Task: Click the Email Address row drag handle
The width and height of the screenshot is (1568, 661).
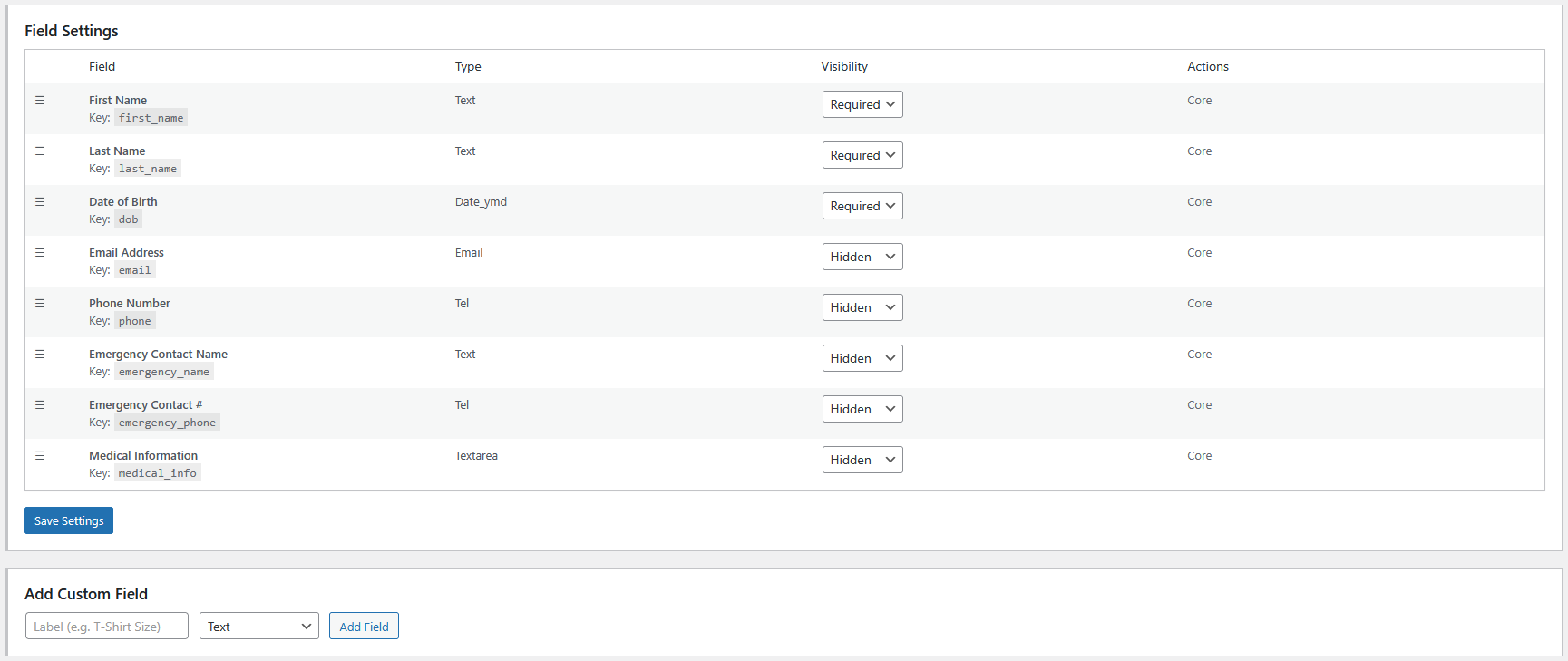Action: tap(40, 253)
